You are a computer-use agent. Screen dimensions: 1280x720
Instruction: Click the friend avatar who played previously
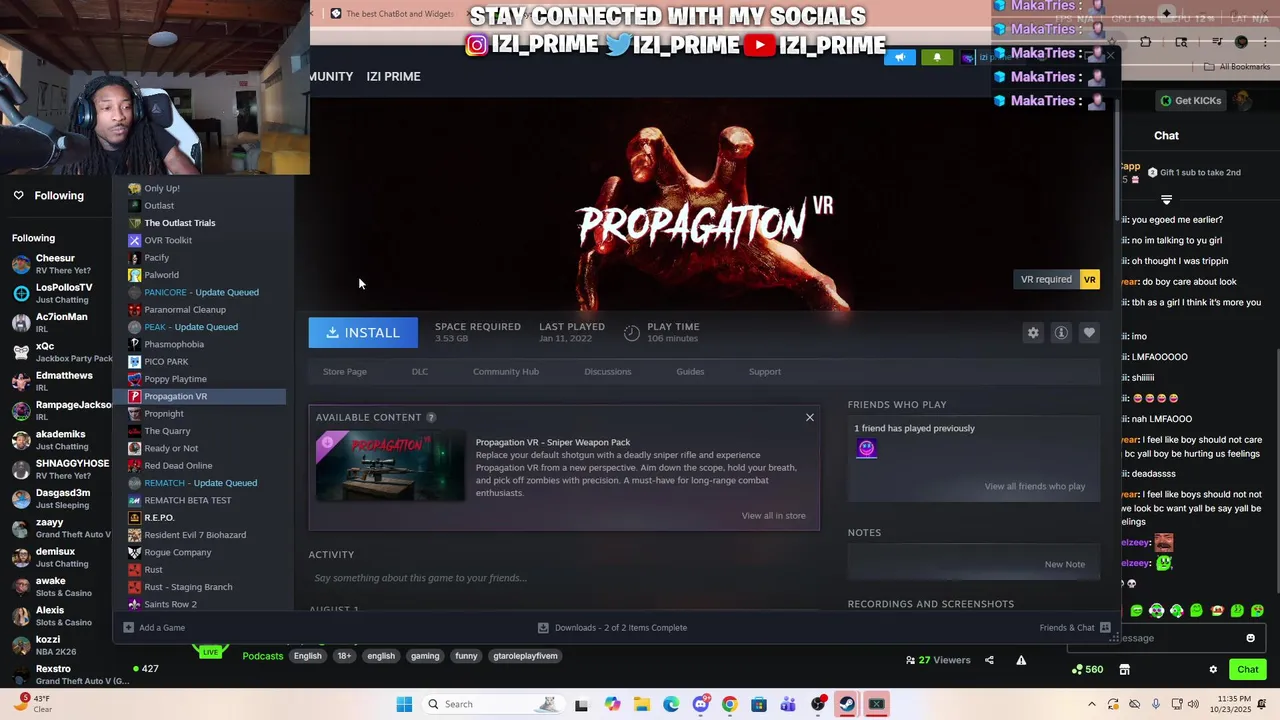click(x=866, y=449)
